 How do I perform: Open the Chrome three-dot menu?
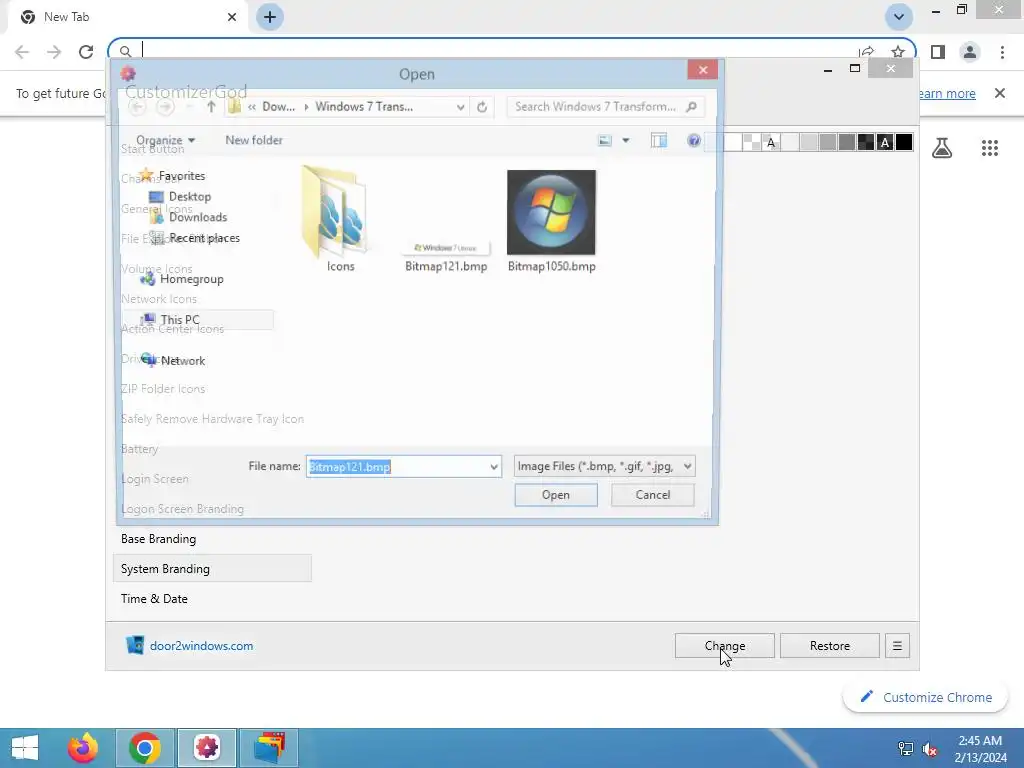pyautogui.click(x=1002, y=52)
